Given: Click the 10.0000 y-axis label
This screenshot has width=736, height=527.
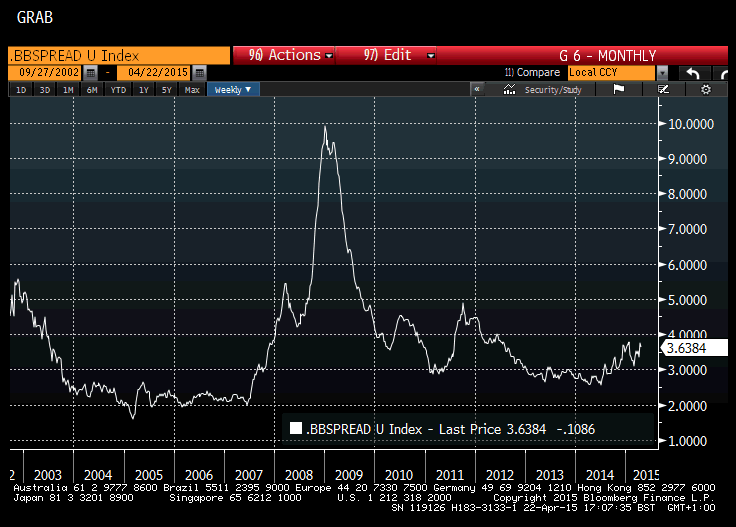Looking at the screenshot, I should click(x=690, y=124).
